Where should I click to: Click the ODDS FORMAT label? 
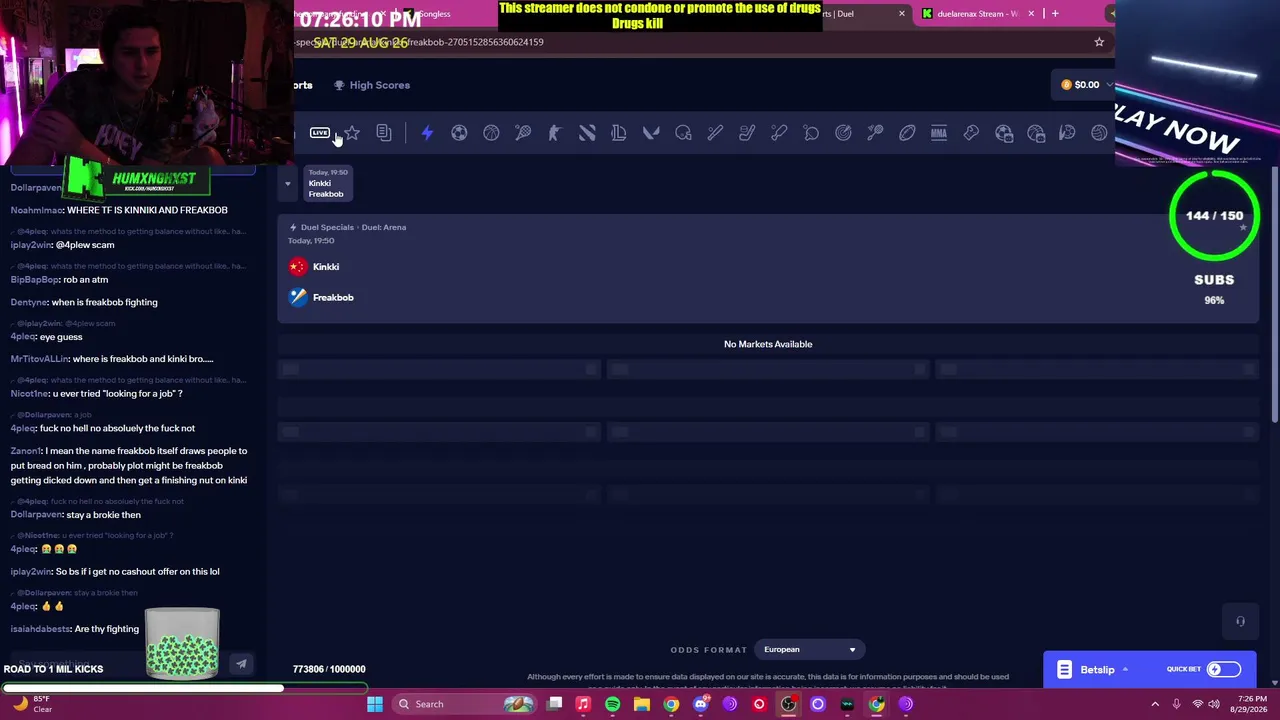(708, 650)
